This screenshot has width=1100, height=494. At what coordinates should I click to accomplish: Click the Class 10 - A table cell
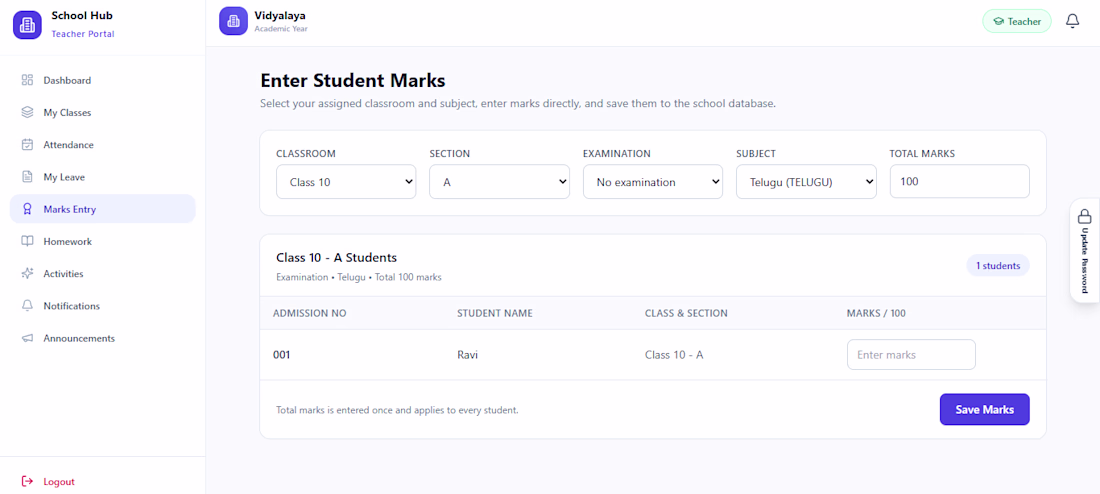(673, 355)
